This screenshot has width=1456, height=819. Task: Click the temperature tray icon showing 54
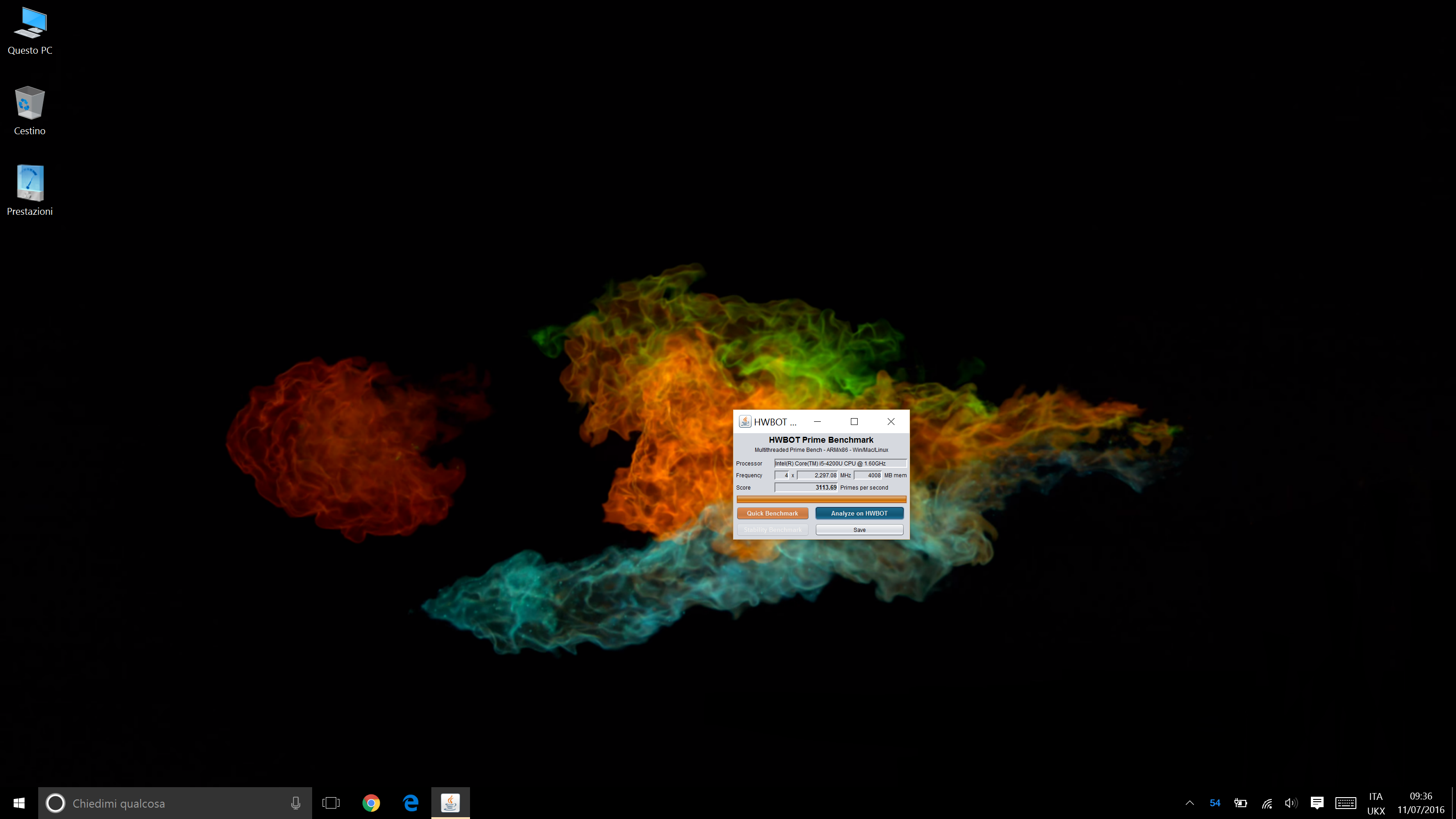coord(1215,803)
